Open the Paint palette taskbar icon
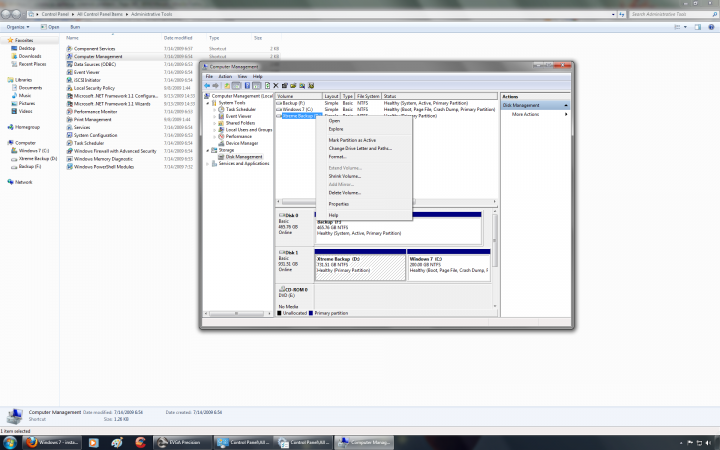The width and height of the screenshot is (720, 450). pos(117,443)
